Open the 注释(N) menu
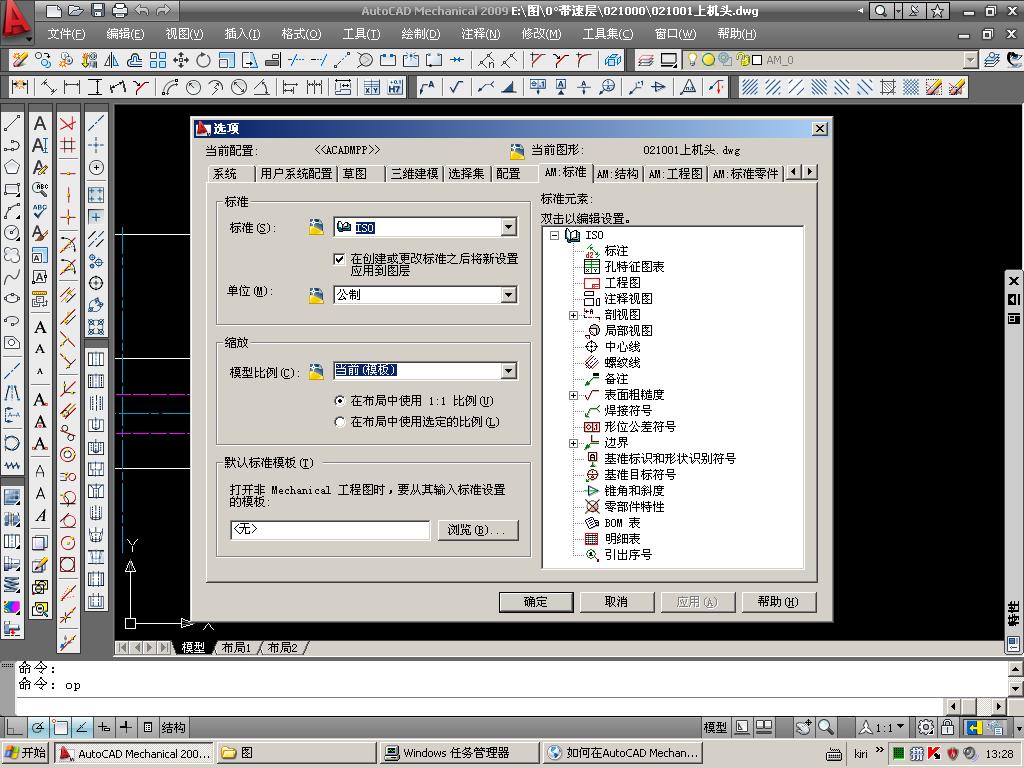The height and width of the screenshot is (768, 1024). pyautogui.click(x=480, y=34)
